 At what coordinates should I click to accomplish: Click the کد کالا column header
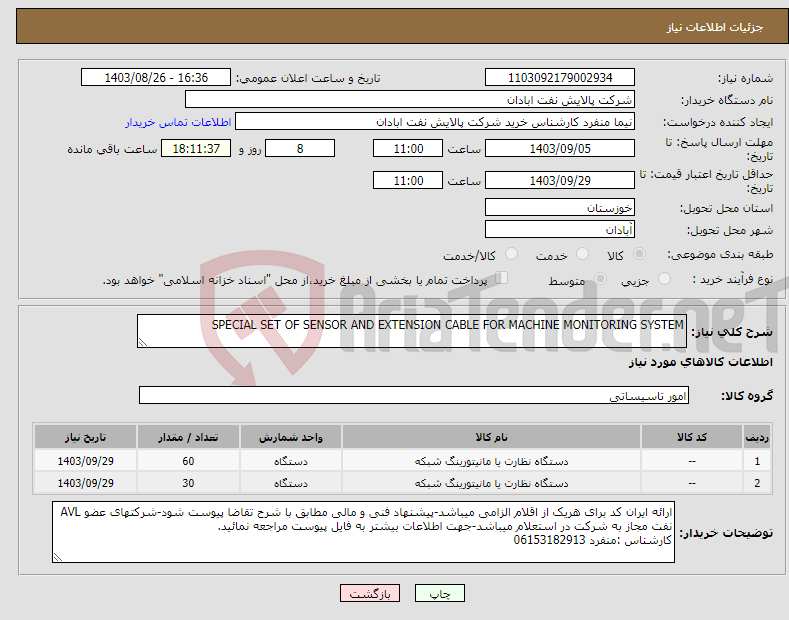point(691,437)
